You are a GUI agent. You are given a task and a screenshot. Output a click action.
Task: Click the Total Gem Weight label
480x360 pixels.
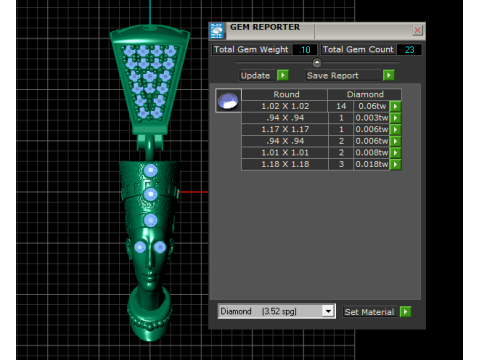(x=251, y=50)
